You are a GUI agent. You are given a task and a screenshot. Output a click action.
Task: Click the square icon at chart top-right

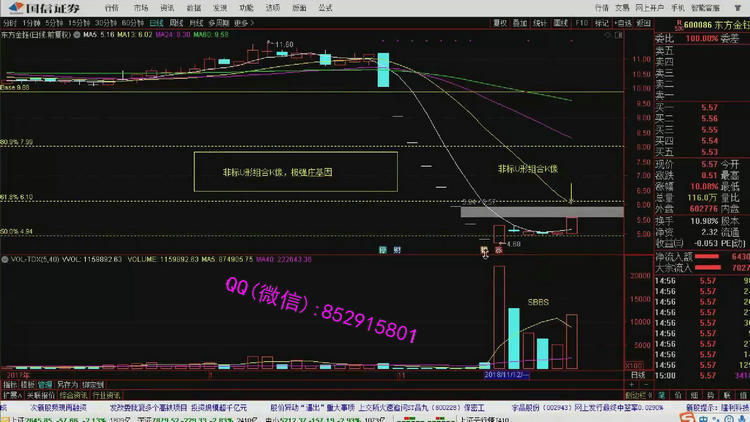617,33
